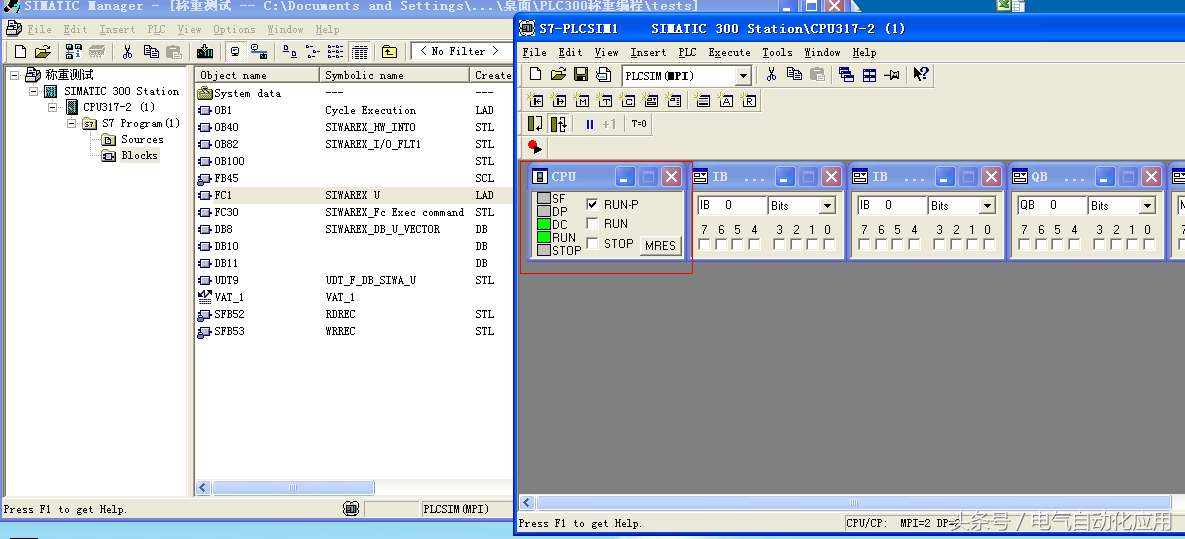
Task: Switch to Small Icons view
Action: click(x=312, y=51)
